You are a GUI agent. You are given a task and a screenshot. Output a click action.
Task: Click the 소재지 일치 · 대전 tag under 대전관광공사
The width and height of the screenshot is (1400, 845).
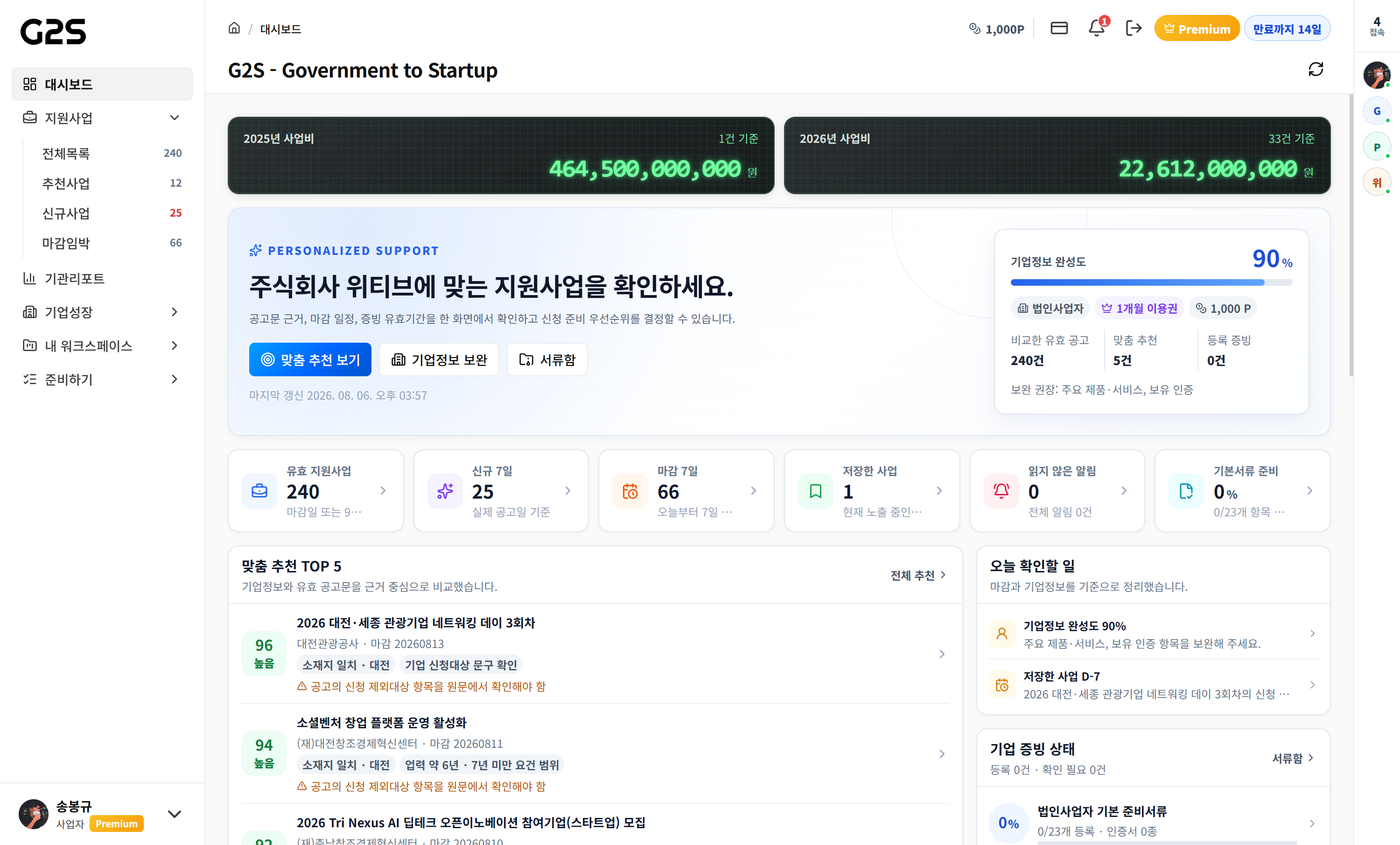click(x=346, y=665)
